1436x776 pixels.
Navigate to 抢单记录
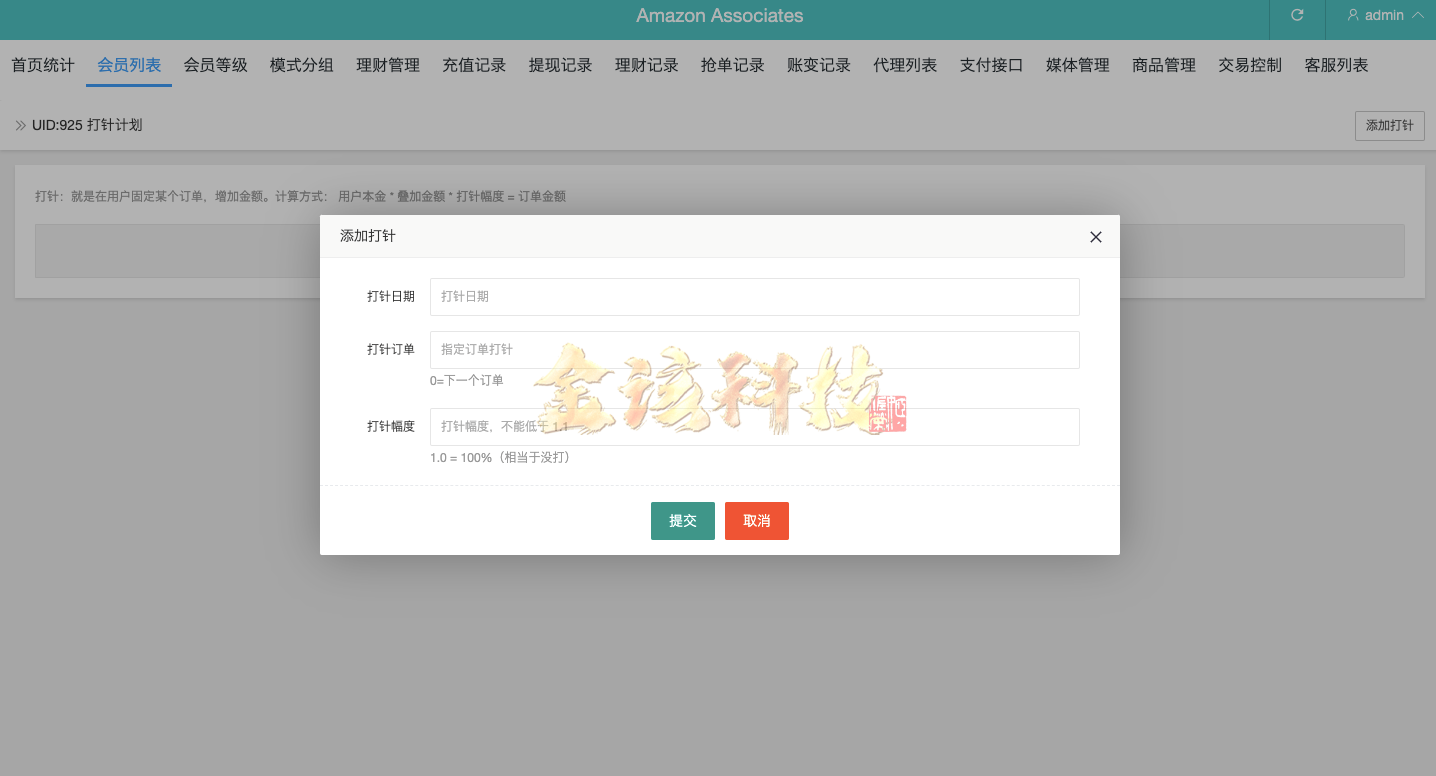coord(732,64)
